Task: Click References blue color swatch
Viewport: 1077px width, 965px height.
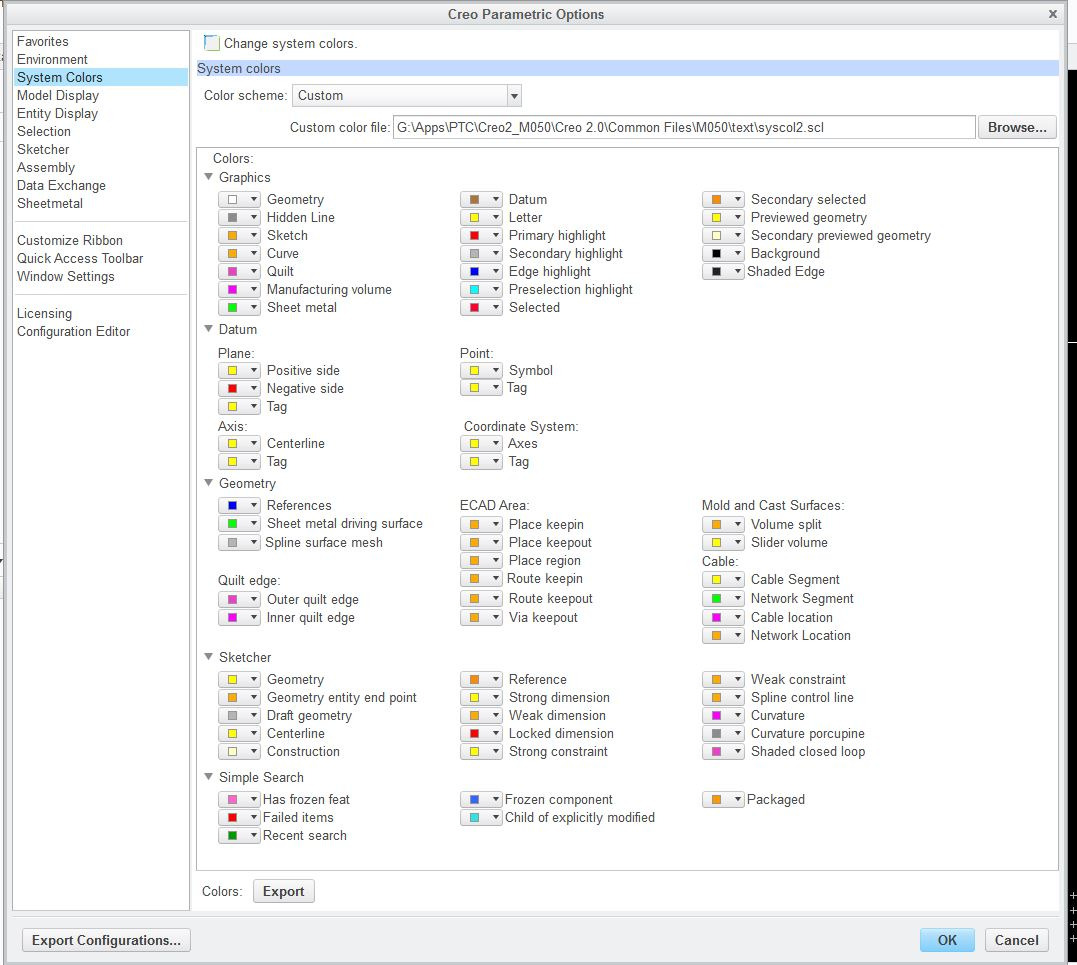Action: pyautogui.click(x=233, y=506)
